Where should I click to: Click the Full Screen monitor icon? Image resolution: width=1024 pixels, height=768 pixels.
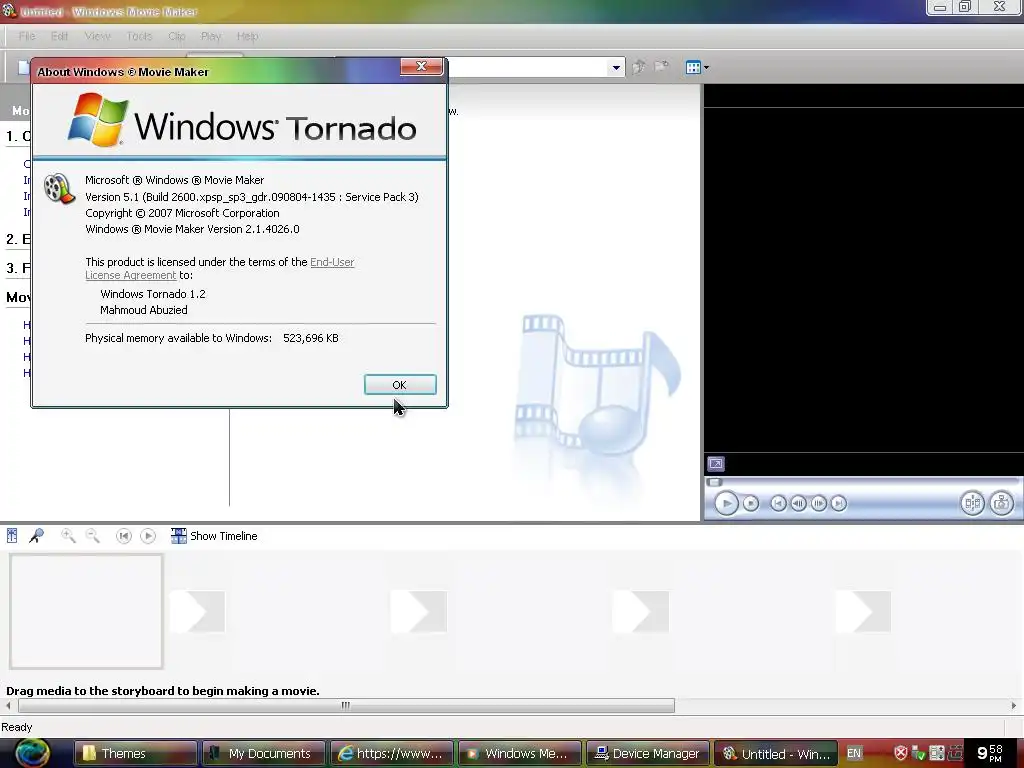pyautogui.click(x=716, y=464)
